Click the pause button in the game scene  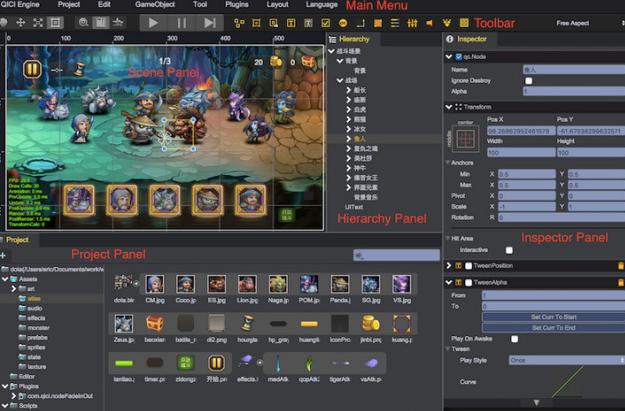point(32,69)
